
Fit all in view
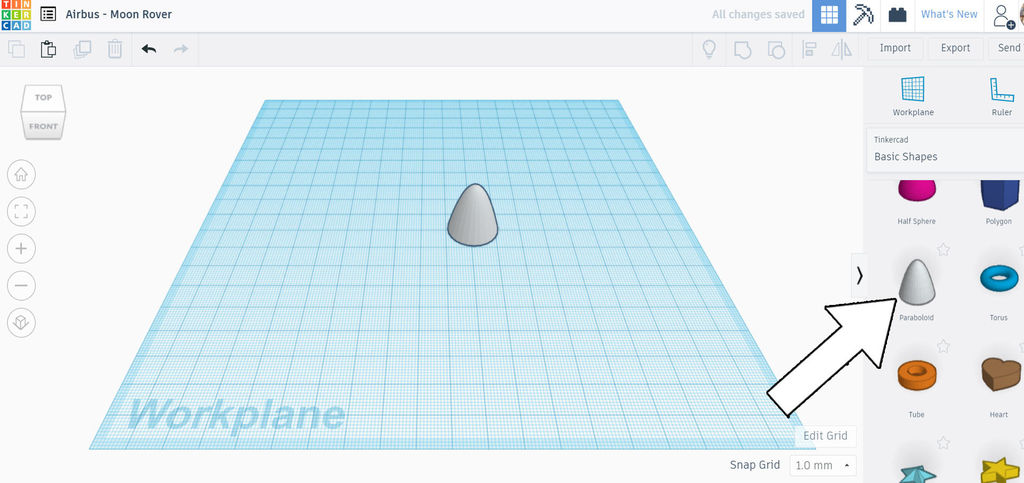pyautogui.click(x=22, y=211)
